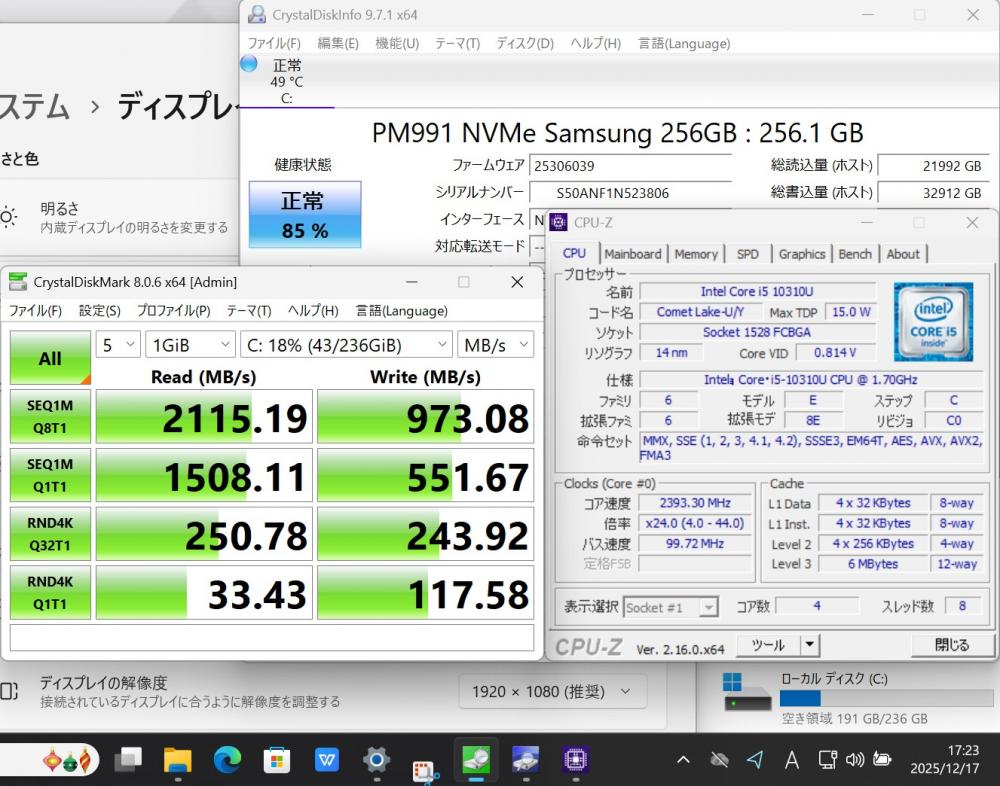The image size is (1000, 786).
Task: Switch to CPU-Z via its taskbar icon
Action: point(575,761)
